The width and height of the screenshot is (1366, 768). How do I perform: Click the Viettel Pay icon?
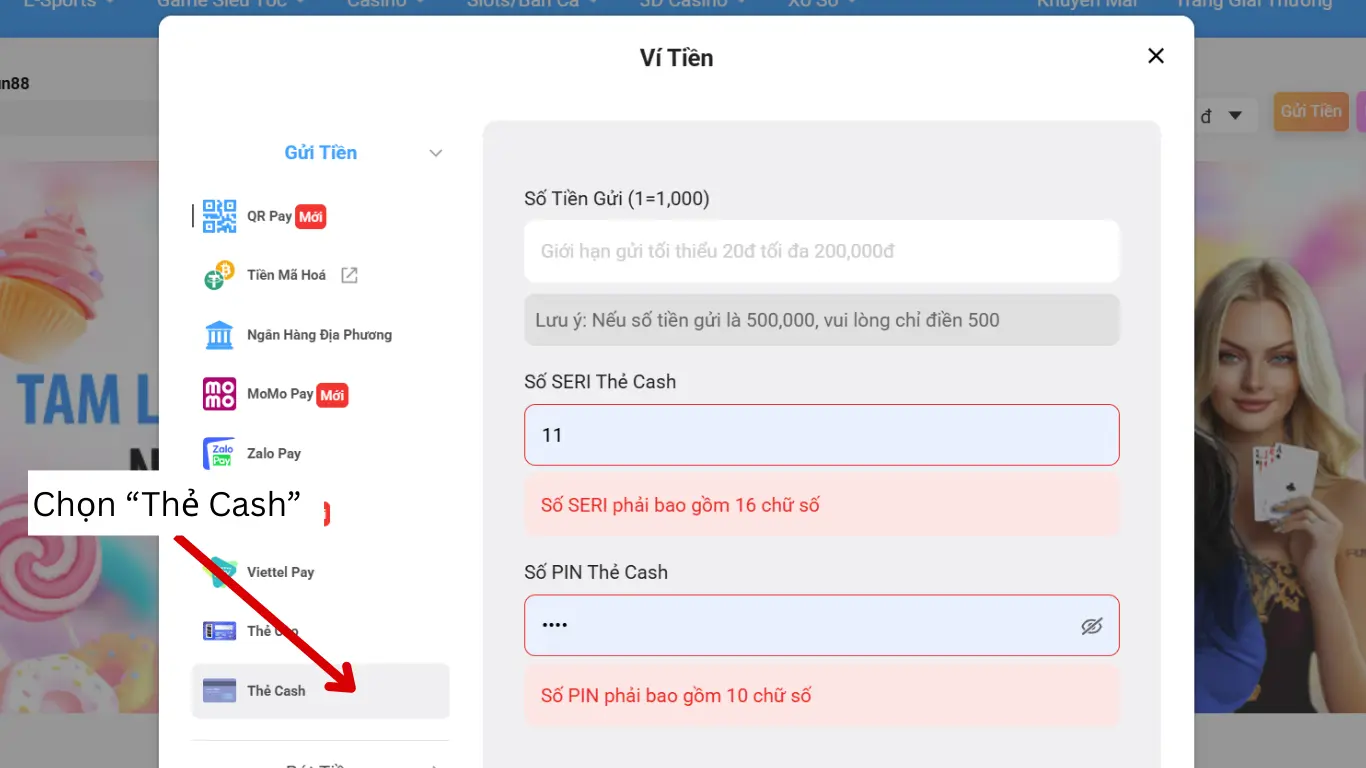coord(218,571)
